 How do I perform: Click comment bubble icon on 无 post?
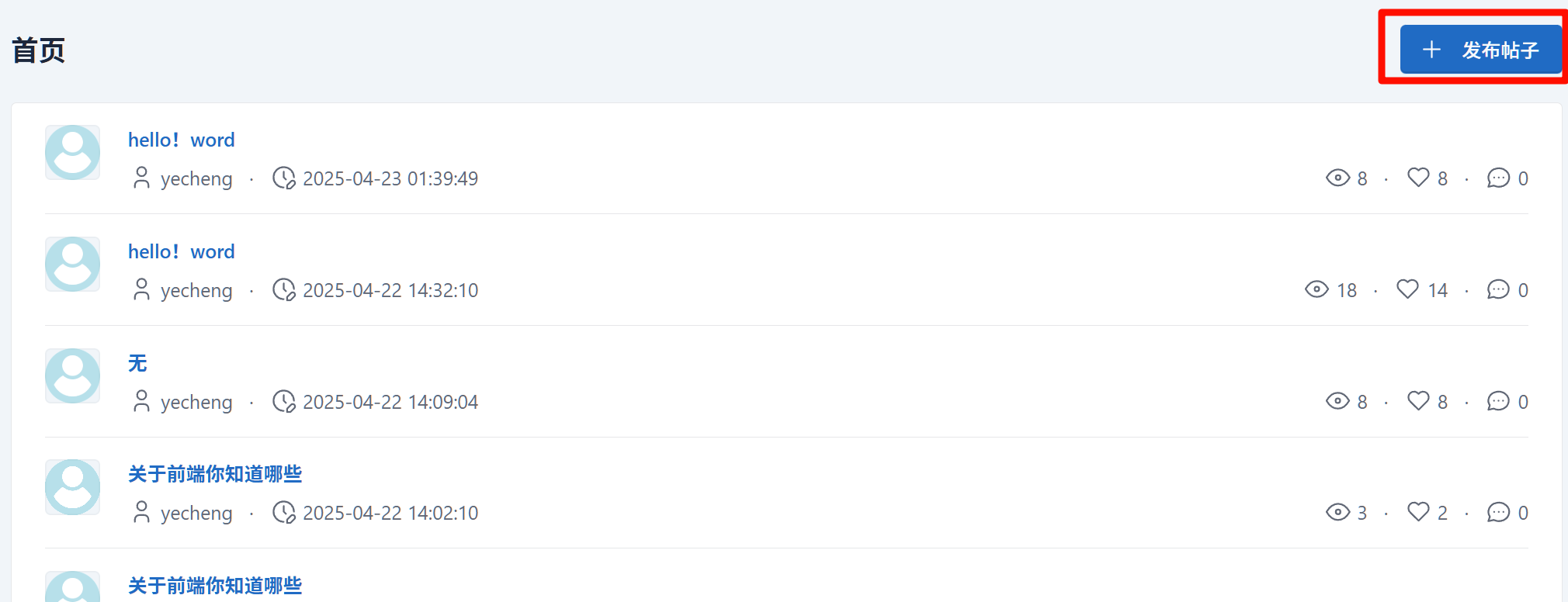(x=1498, y=402)
